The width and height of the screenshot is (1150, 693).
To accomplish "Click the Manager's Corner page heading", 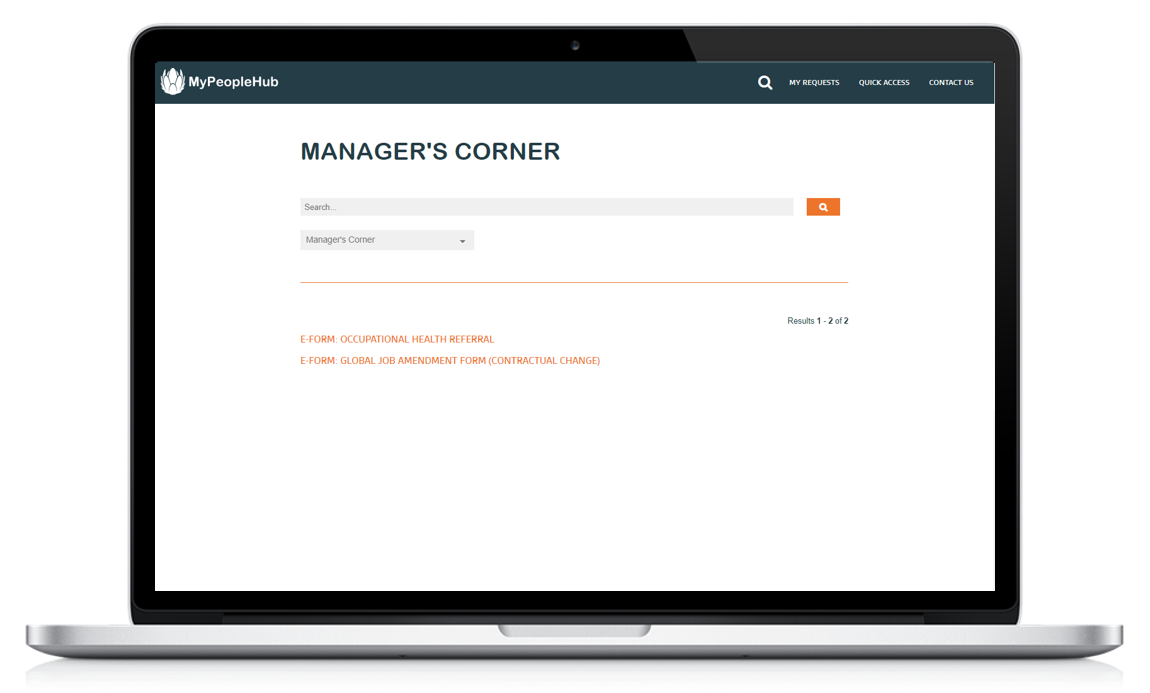I will point(430,152).
